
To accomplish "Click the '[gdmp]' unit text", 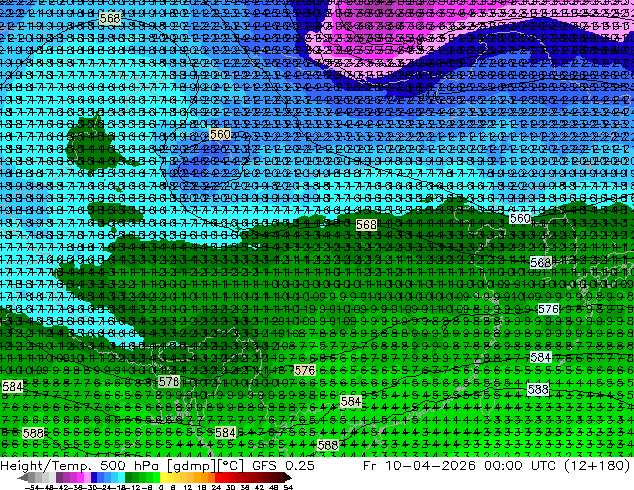I will (x=191, y=466).
